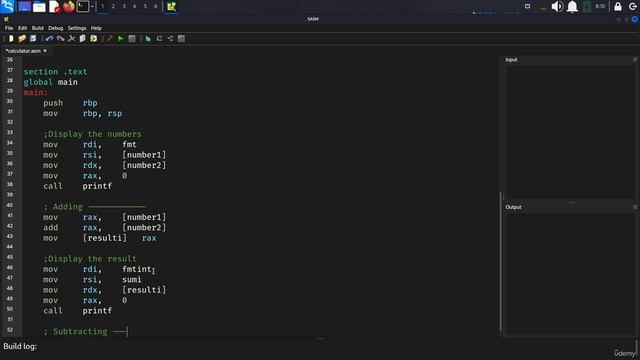Expand the terminal launcher dropdown arrow
This screenshot has height=360, width=640.
click(x=92, y=6)
